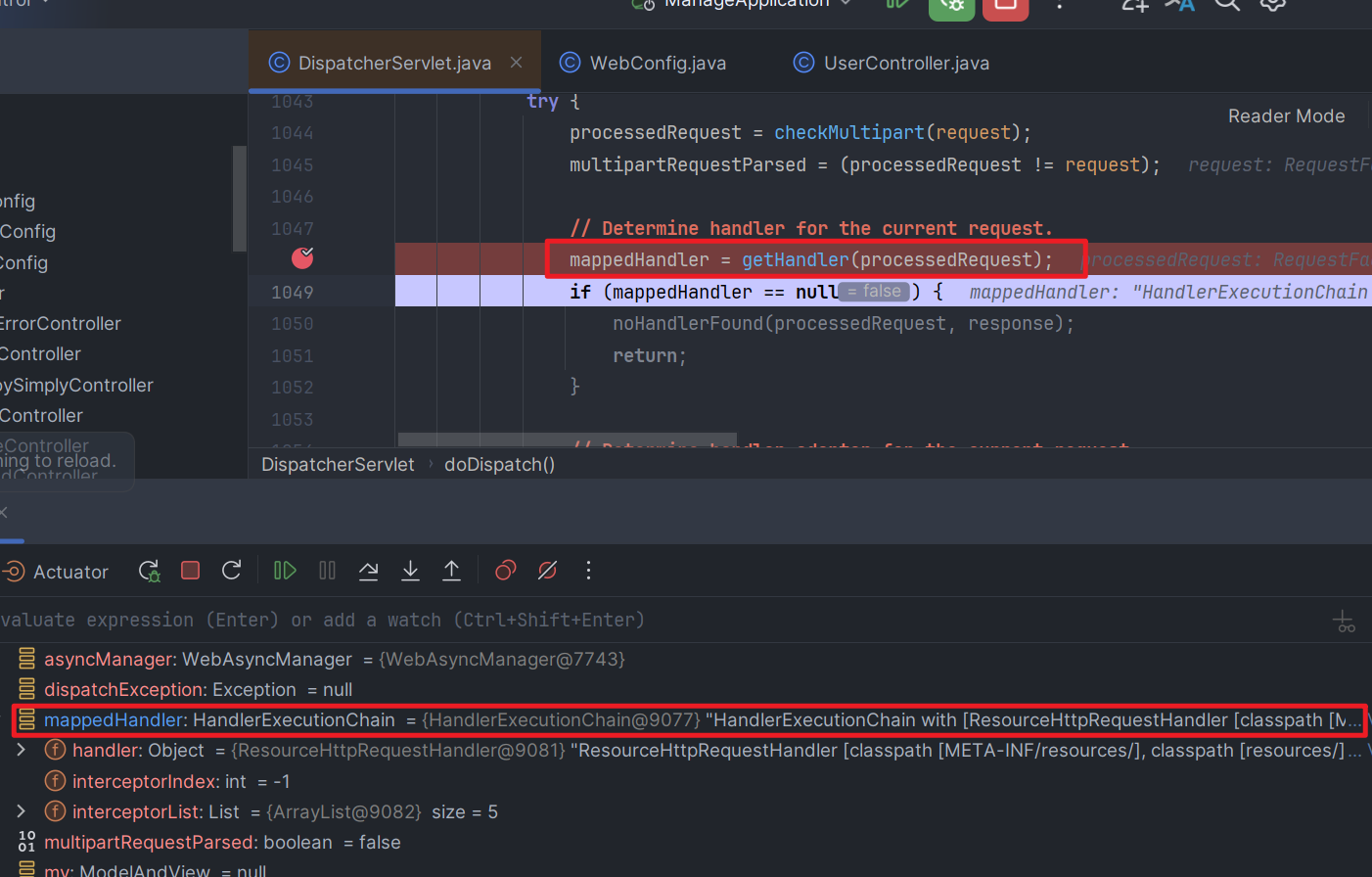Click the field icon beside handler: Object

[x=56, y=751]
